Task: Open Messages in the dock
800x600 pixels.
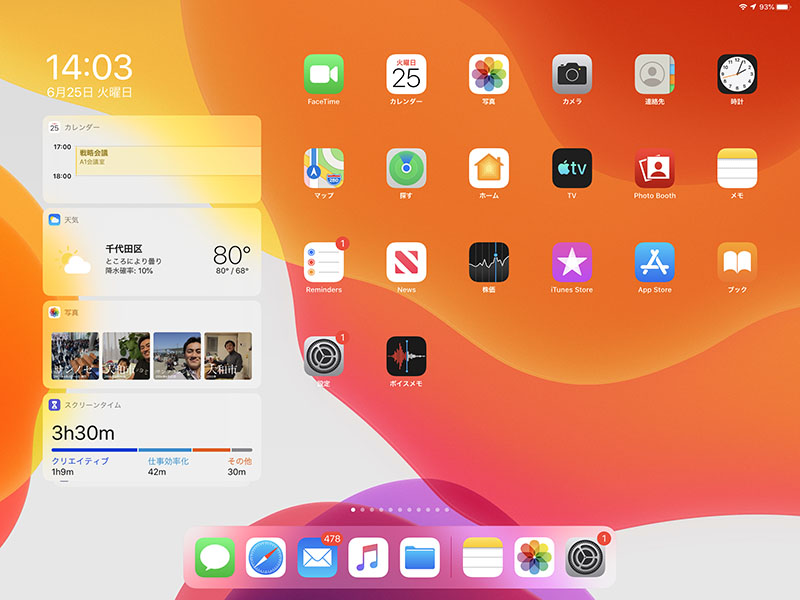Action: [215, 557]
